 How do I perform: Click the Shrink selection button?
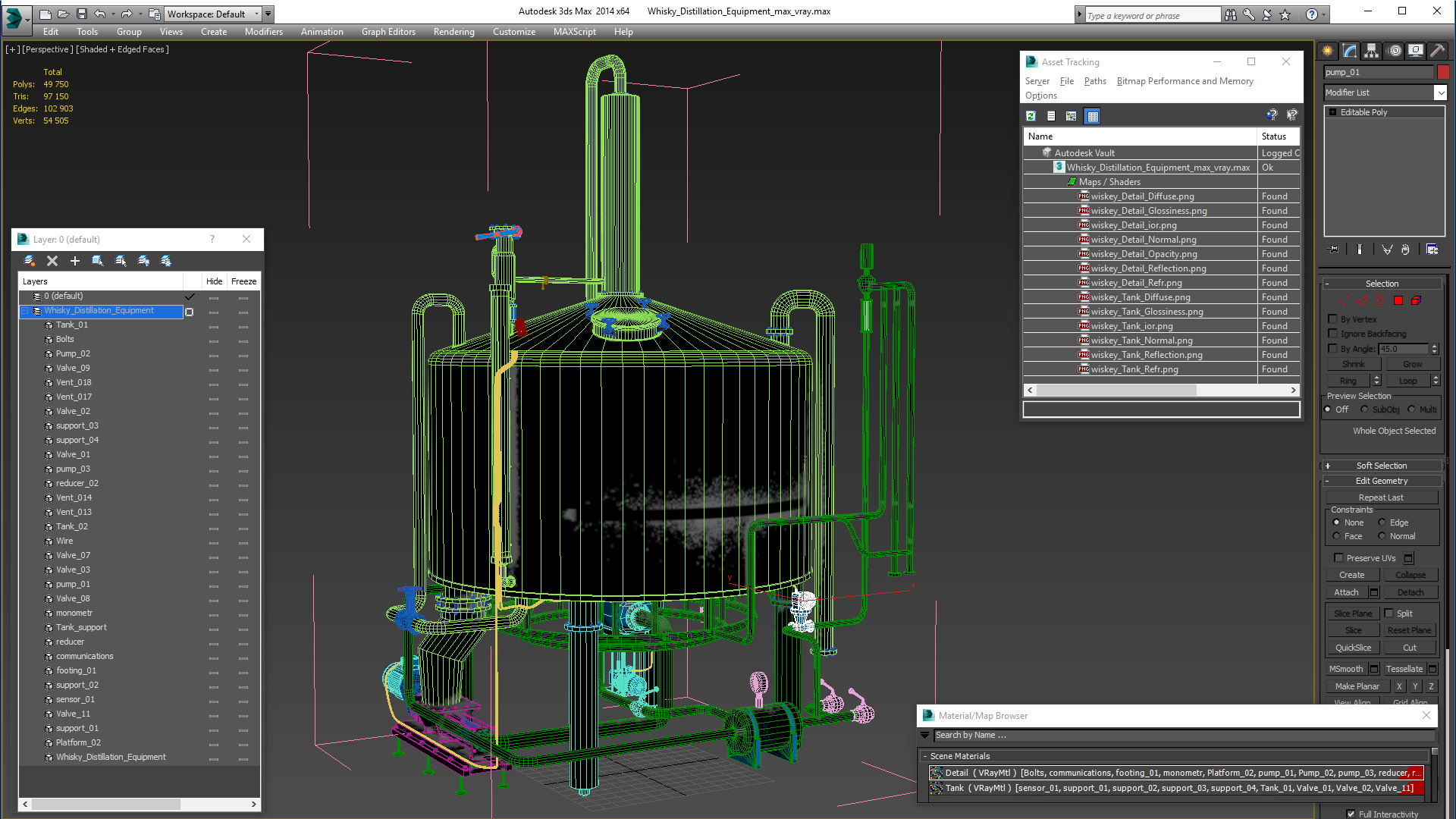(x=1354, y=364)
